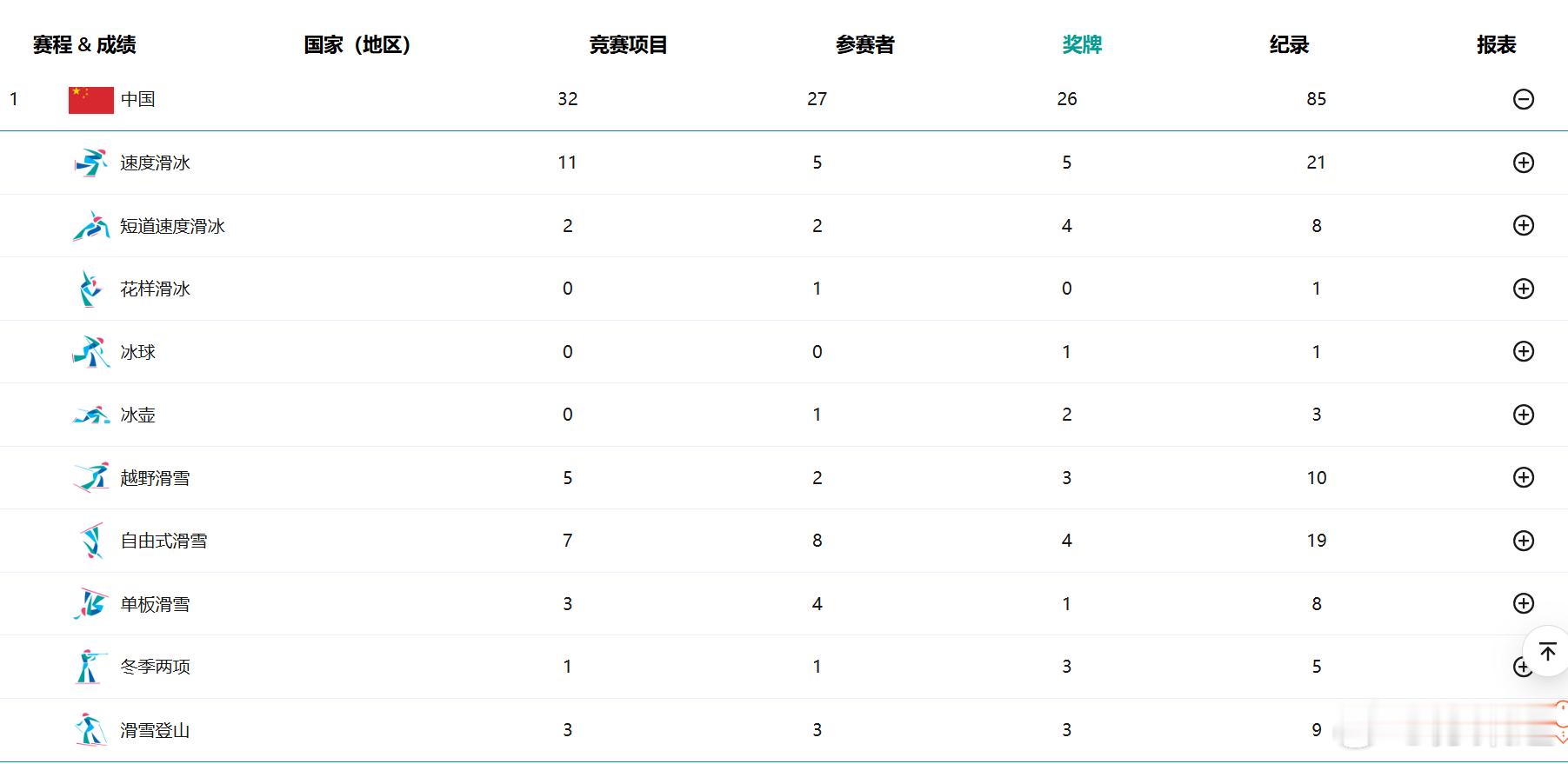Open the 国家（地区）tab
The height and width of the screenshot is (764, 1568).
click(357, 44)
